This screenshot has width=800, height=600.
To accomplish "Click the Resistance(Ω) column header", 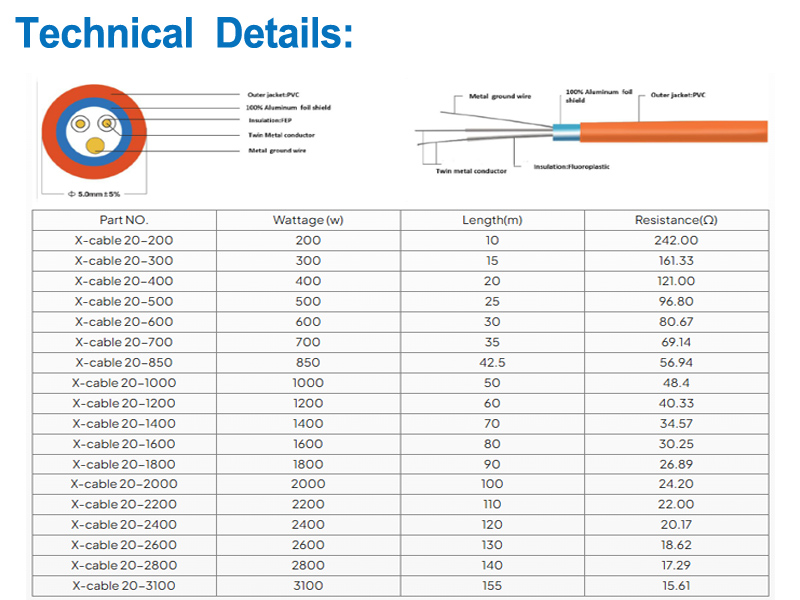I will tap(676, 220).
